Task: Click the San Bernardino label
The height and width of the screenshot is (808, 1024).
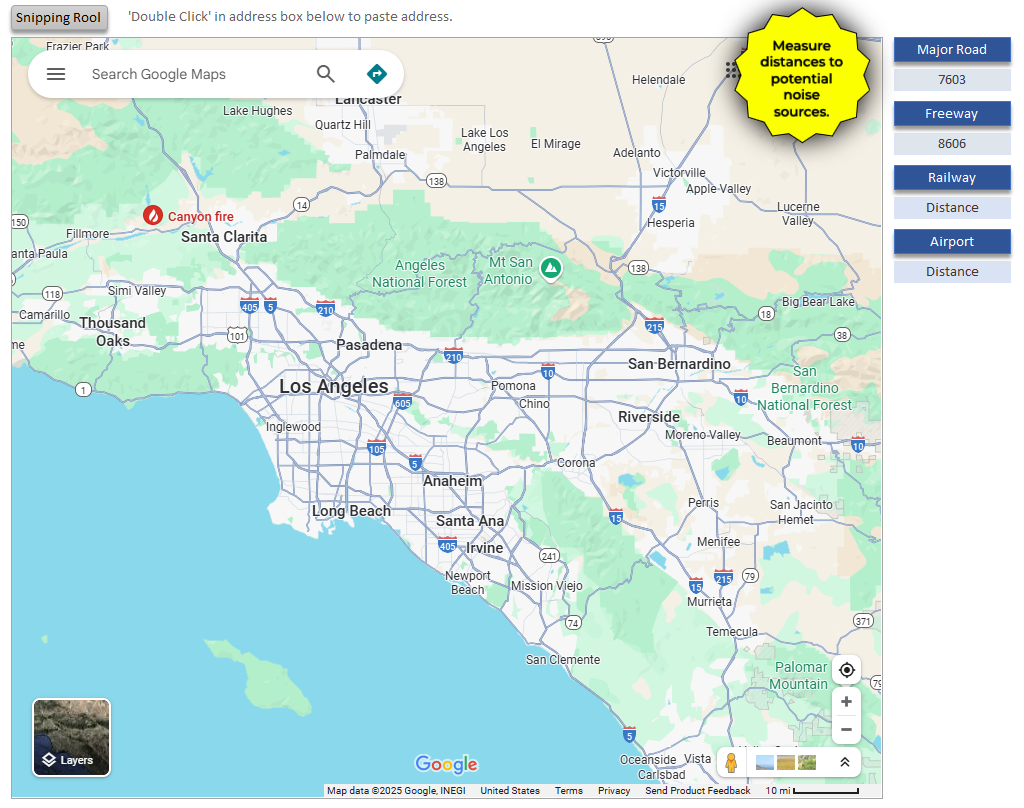Action: tap(679, 364)
